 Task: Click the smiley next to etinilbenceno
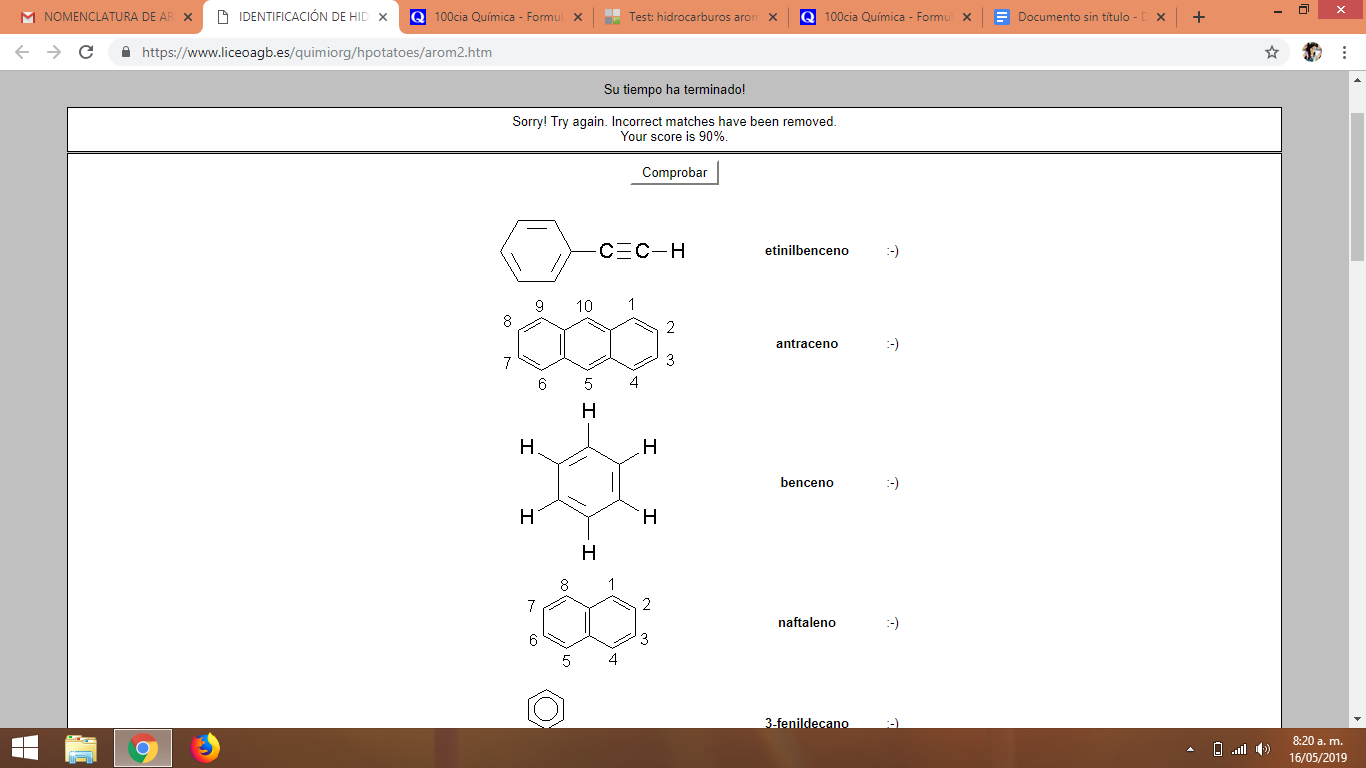[892, 251]
